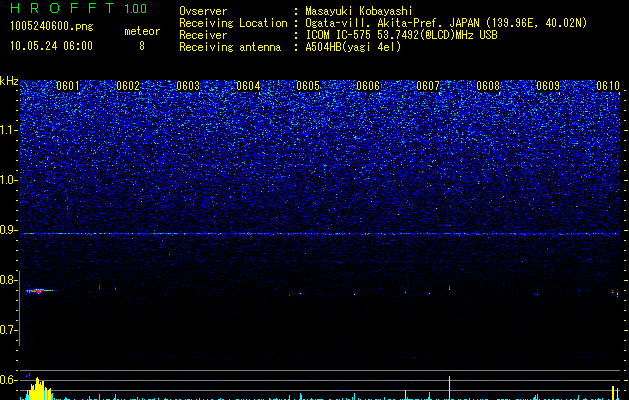
Task: Click the 0.6 kHz axis label
Action: pos(9,380)
